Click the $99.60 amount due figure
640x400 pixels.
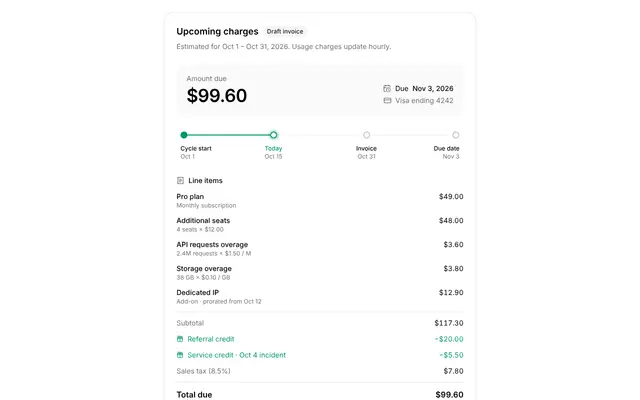point(217,96)
